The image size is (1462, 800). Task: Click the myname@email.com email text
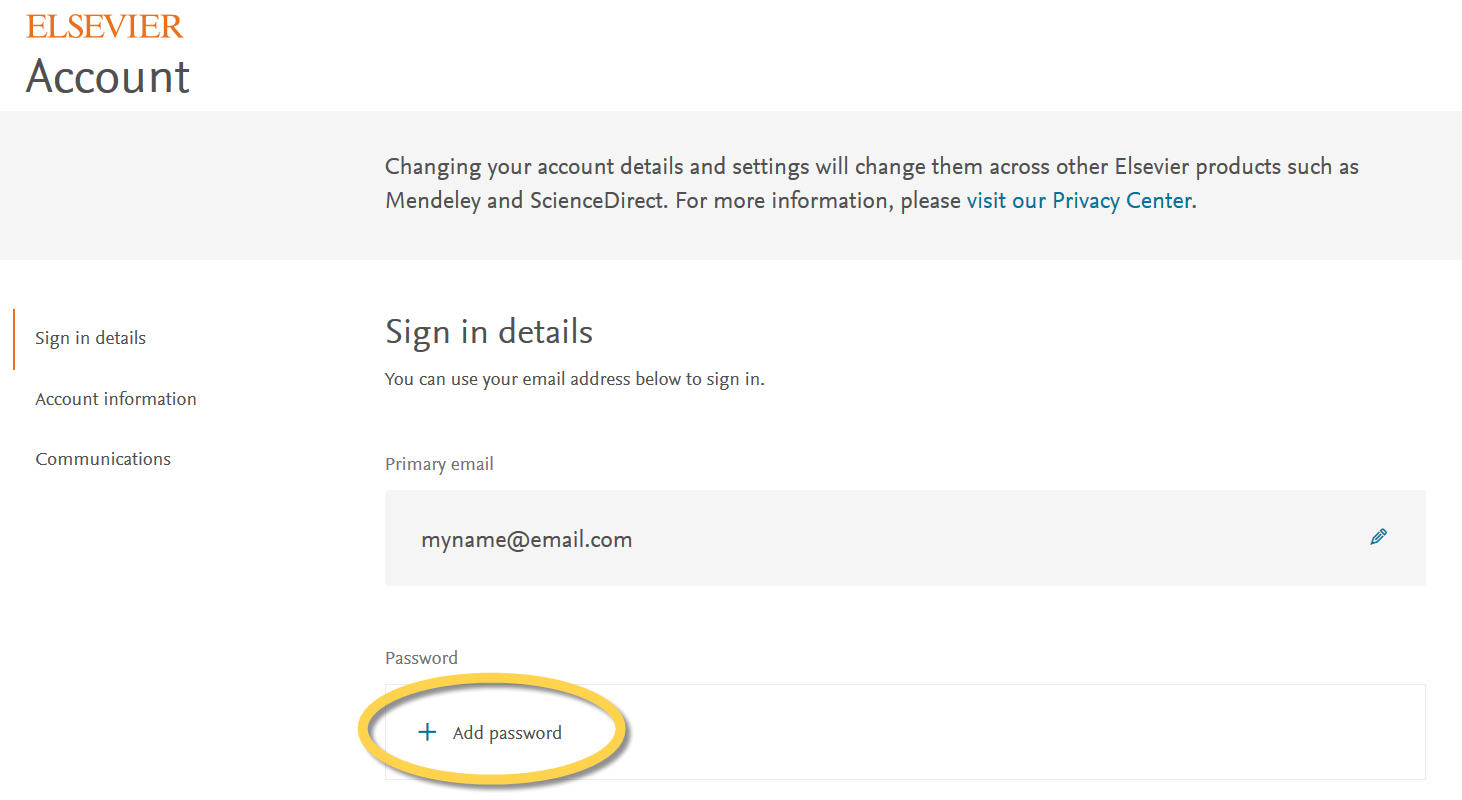point(526,540)
